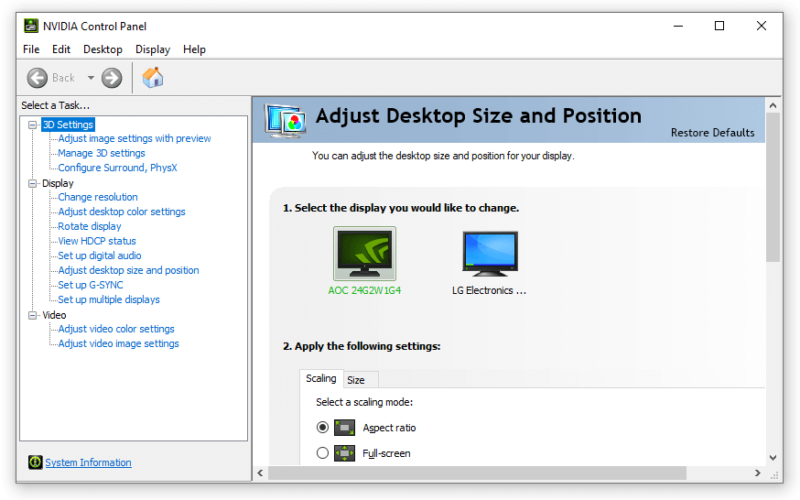Click the Adjust Desktop Size header icon
The image size is (800, 500).
click(285, 120)
